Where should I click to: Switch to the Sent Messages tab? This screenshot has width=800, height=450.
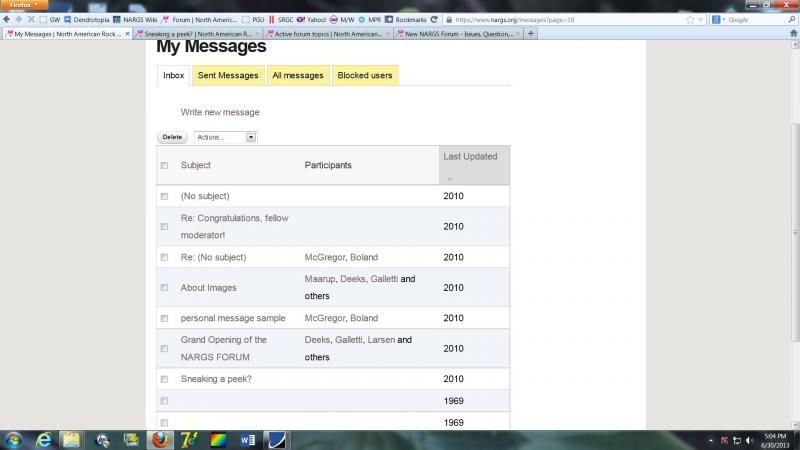(x=227, y=75)
